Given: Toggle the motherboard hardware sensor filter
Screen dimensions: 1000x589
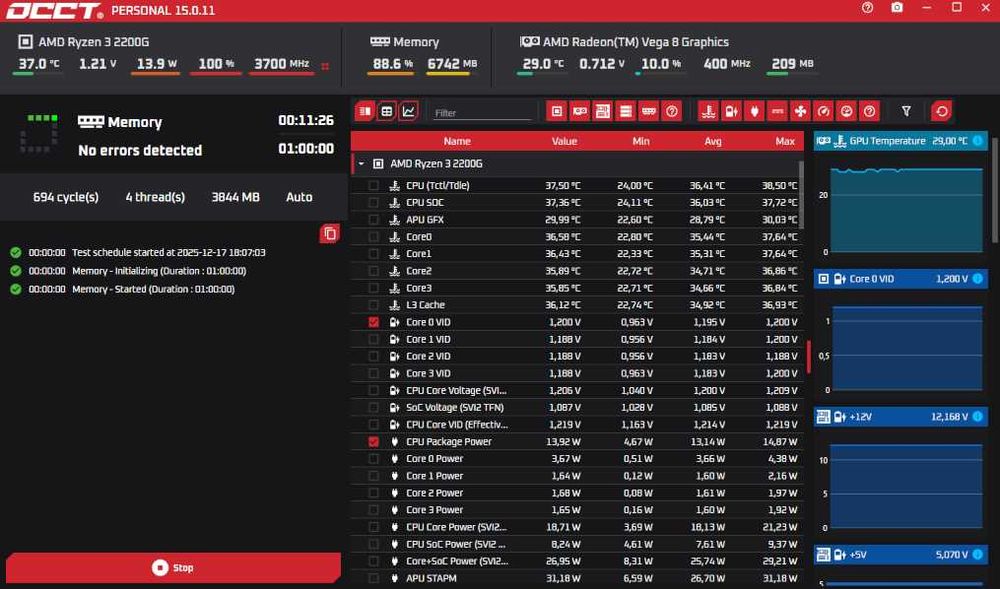Looking at the screenshot, I should coord(603,111).
